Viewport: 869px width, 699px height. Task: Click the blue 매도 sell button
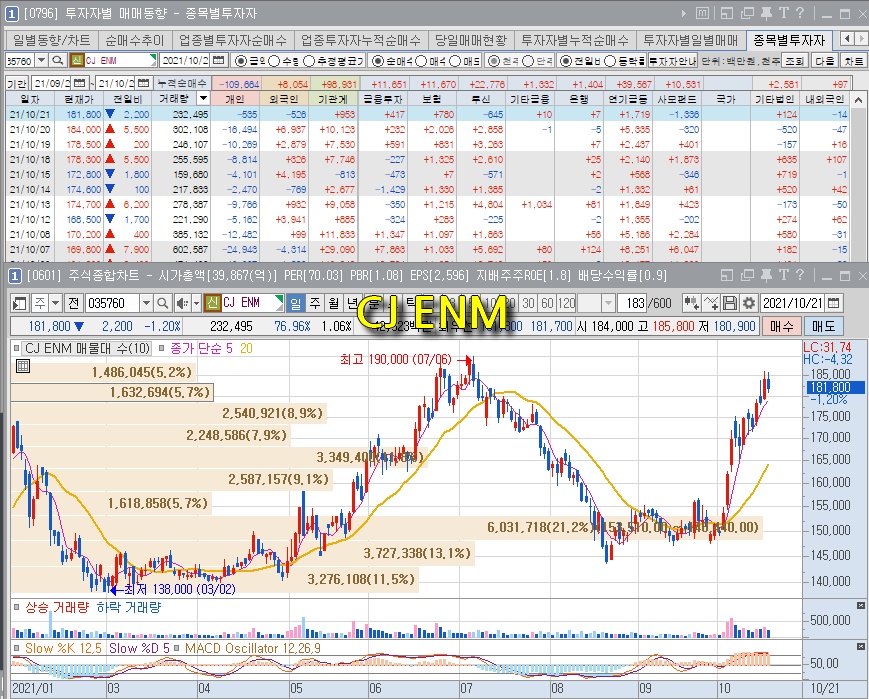823,326
